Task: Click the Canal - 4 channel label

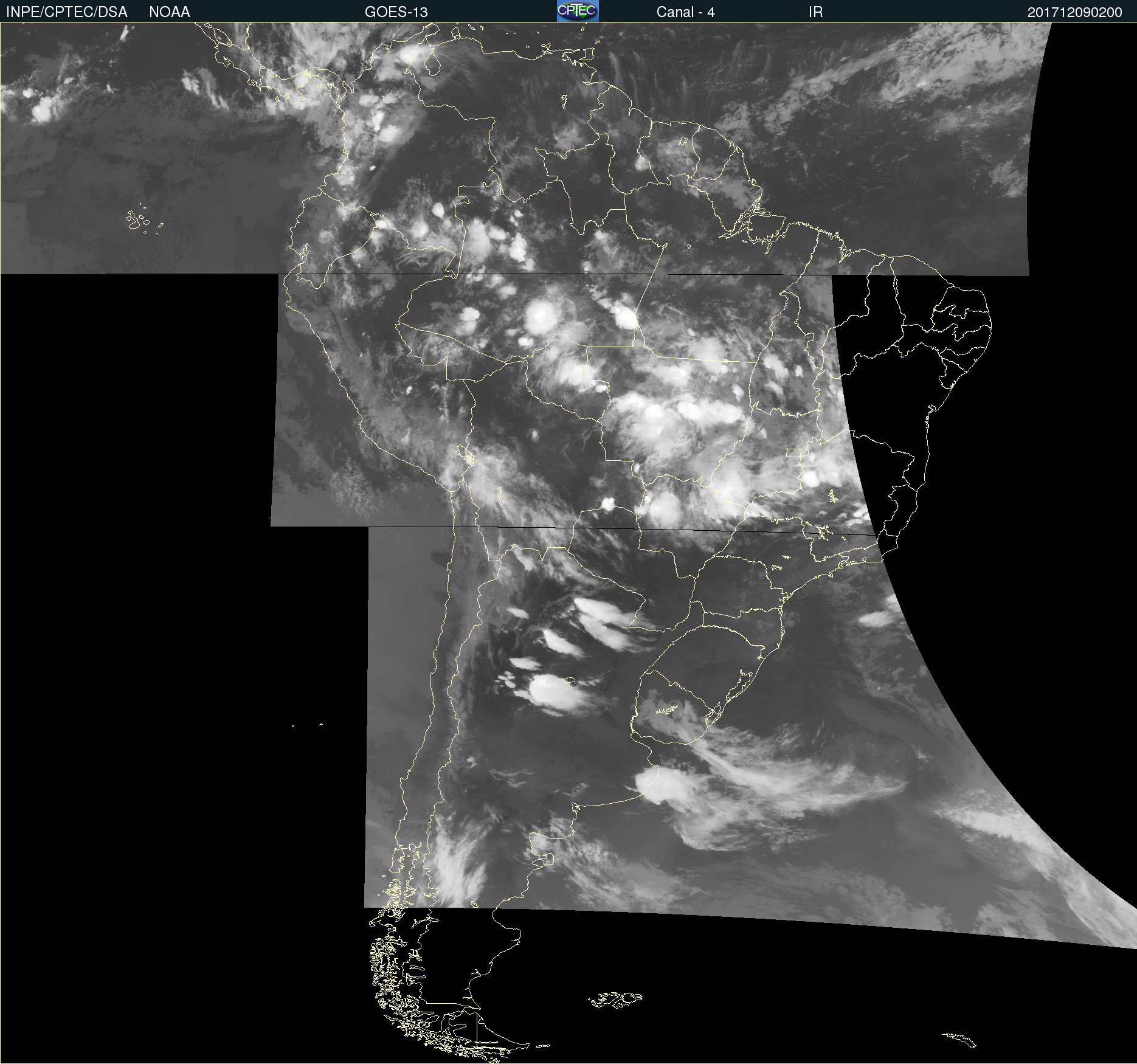Action: 685,12
